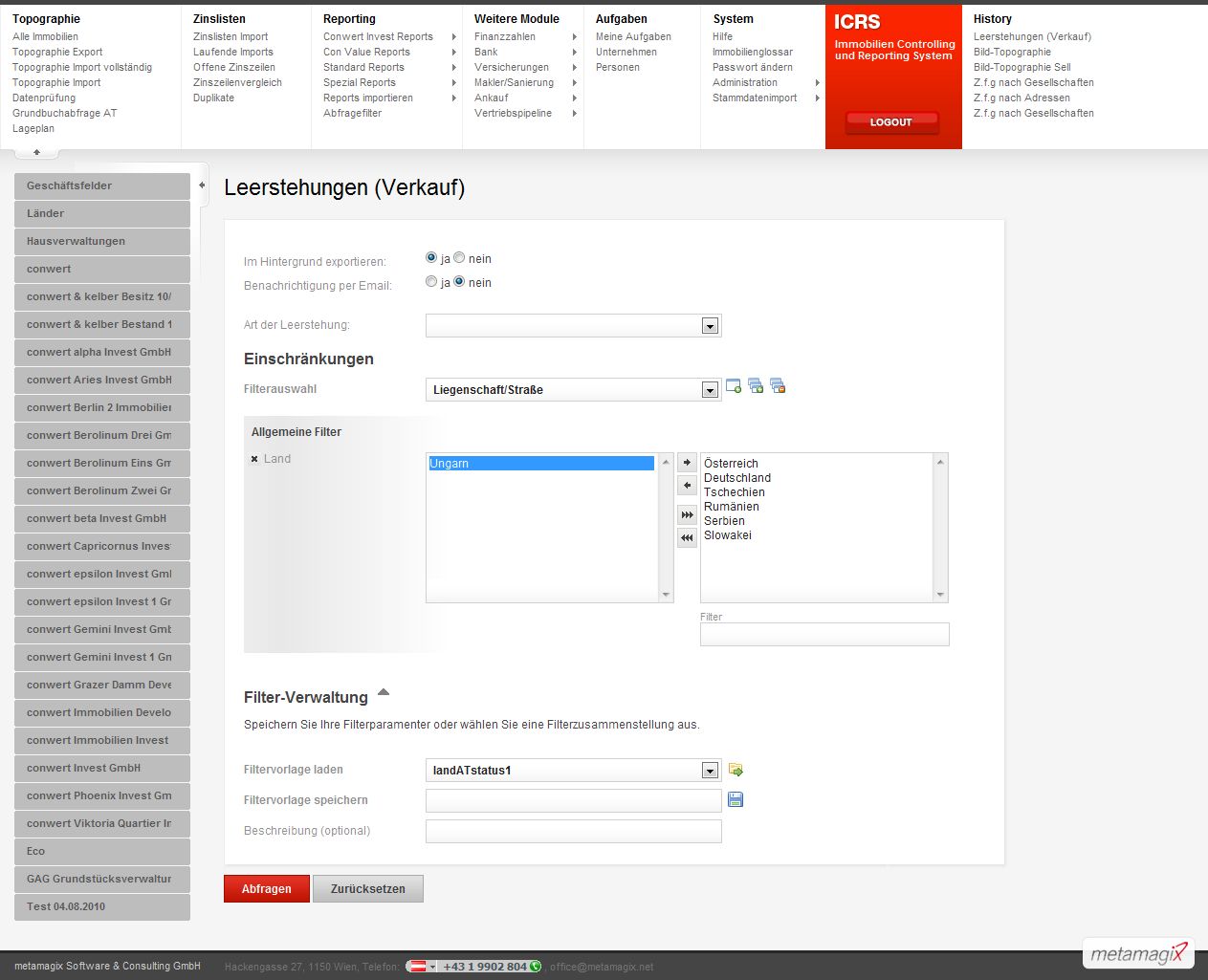The image size is (1208, 980).
Task: Collapse the left sidebar with arrow handle
Action: click(202, 185)
